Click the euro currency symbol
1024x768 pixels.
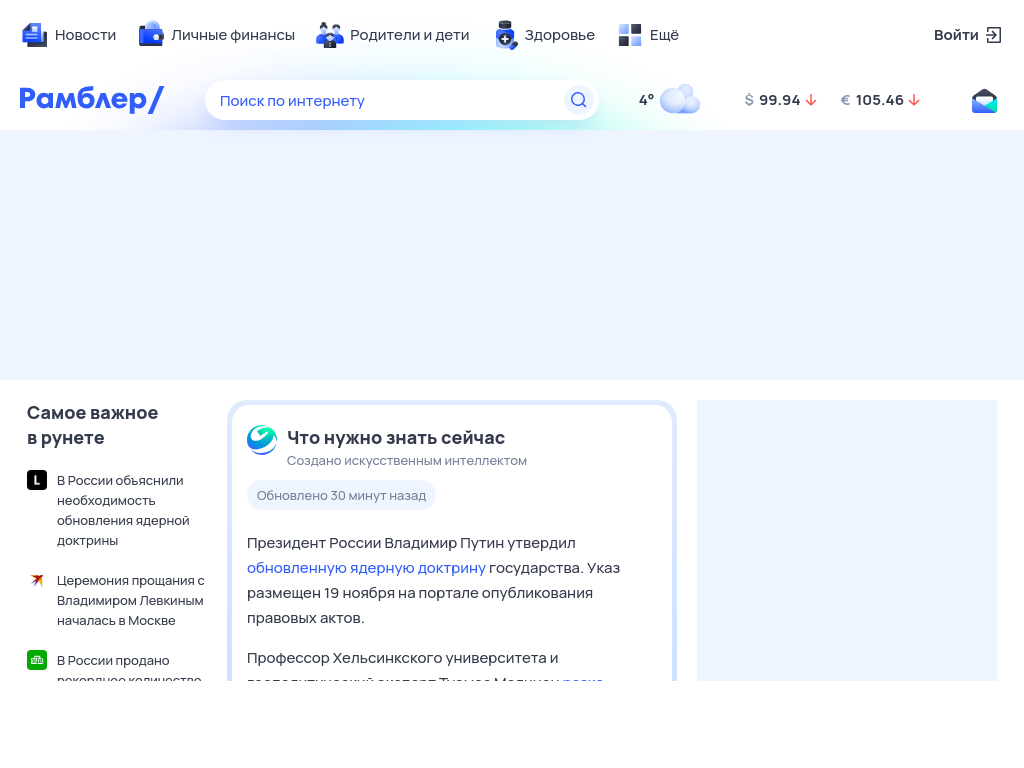pyautogui.click(x=845, y=100)
